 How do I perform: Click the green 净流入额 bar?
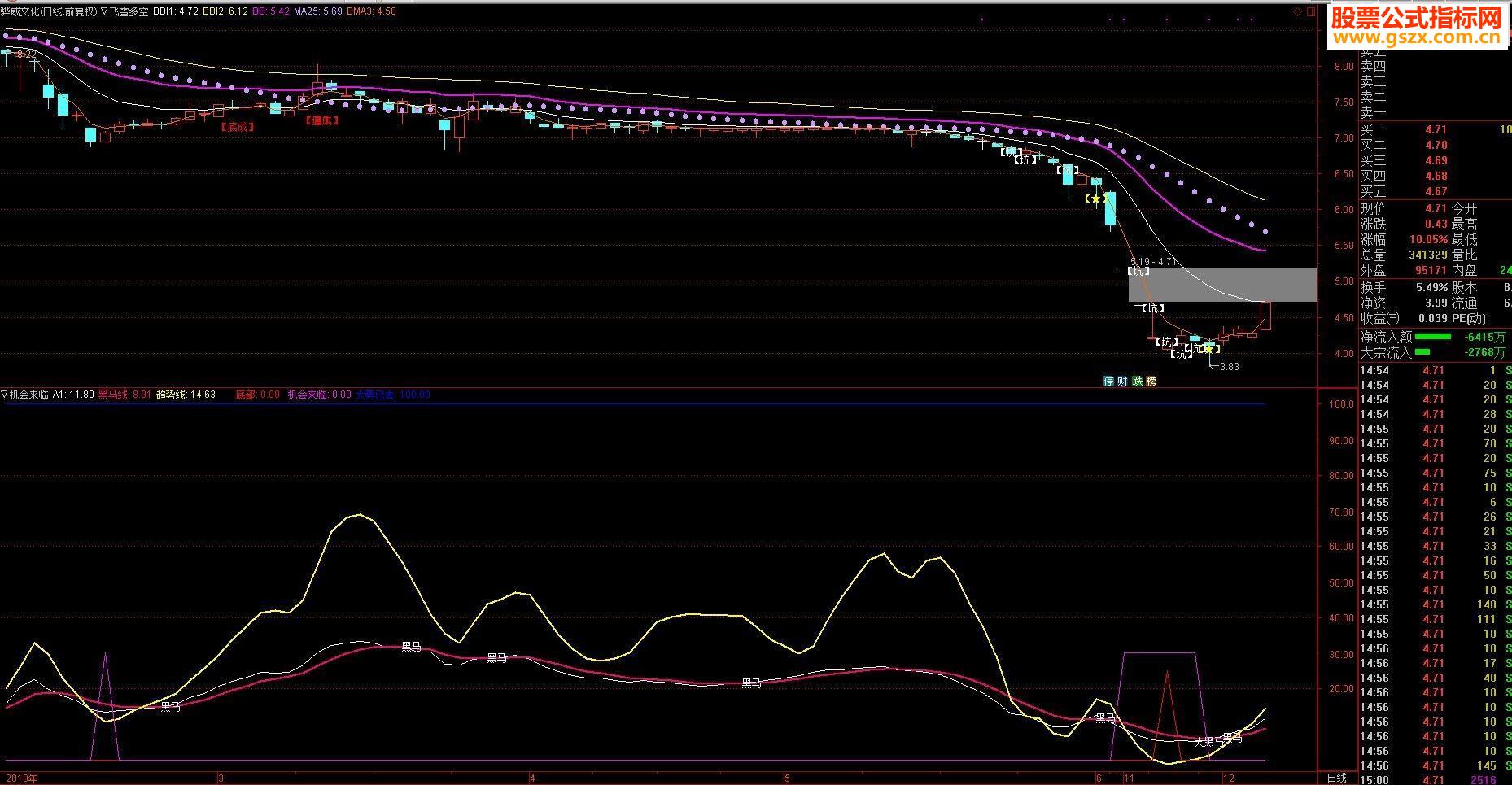click(x=1433, y=336)
